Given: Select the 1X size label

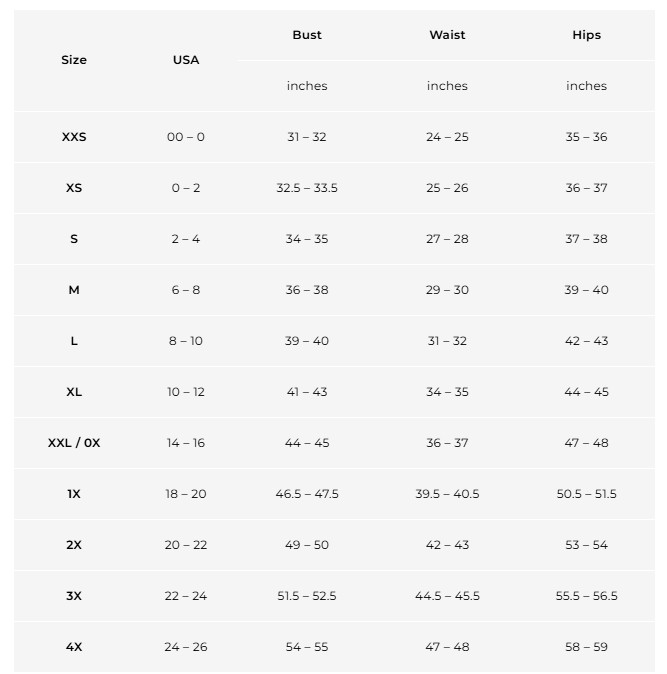Looking at the screenshot, I should pos(74,494).
